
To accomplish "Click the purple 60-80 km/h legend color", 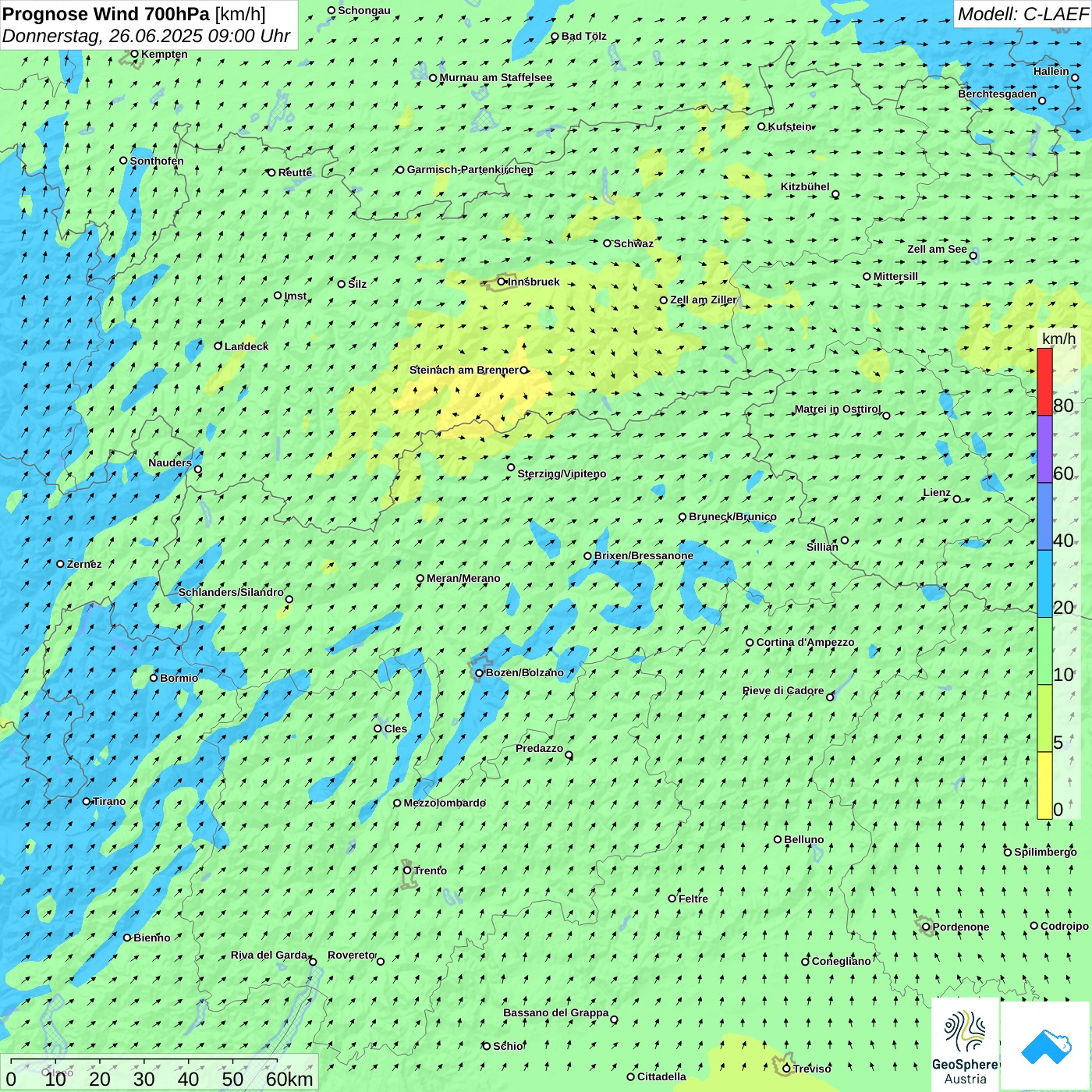I will 1044,449.
